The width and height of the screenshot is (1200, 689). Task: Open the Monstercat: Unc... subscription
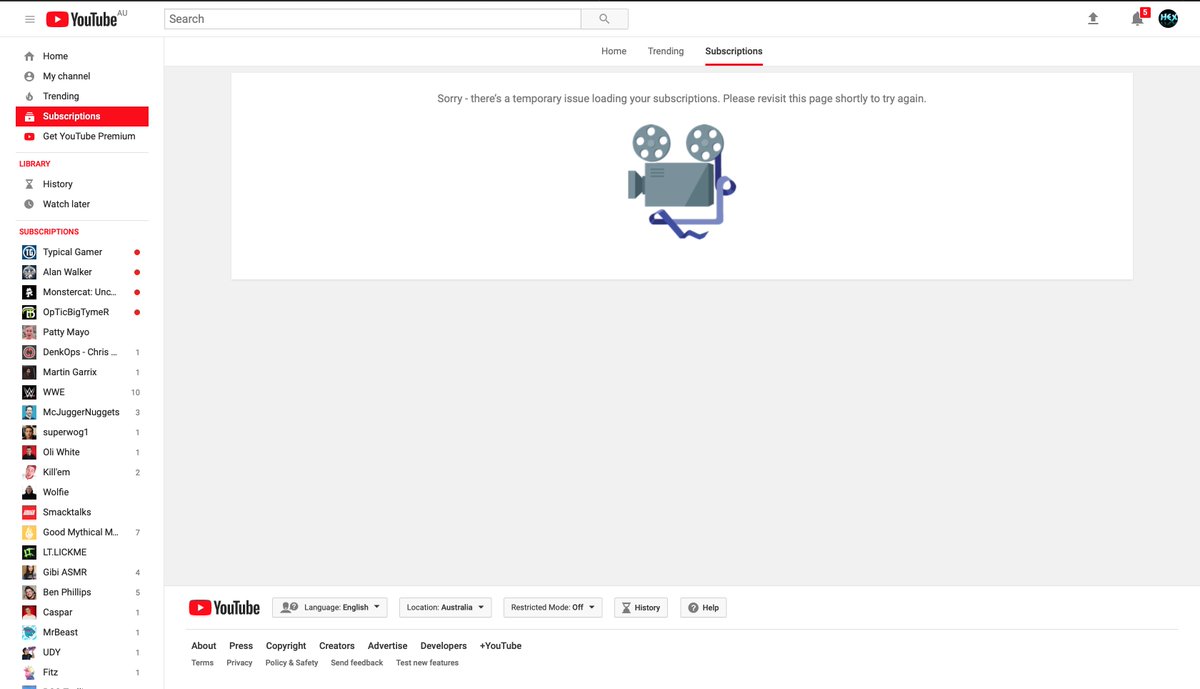(x=82, y=292)
